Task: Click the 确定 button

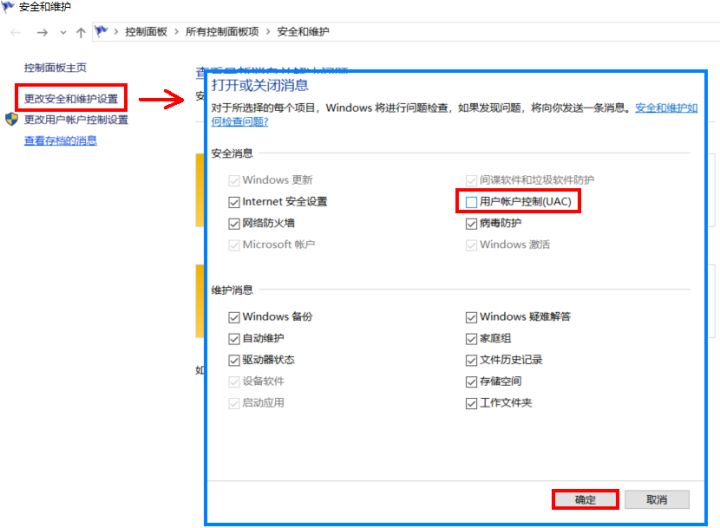Action: [585, 500]
